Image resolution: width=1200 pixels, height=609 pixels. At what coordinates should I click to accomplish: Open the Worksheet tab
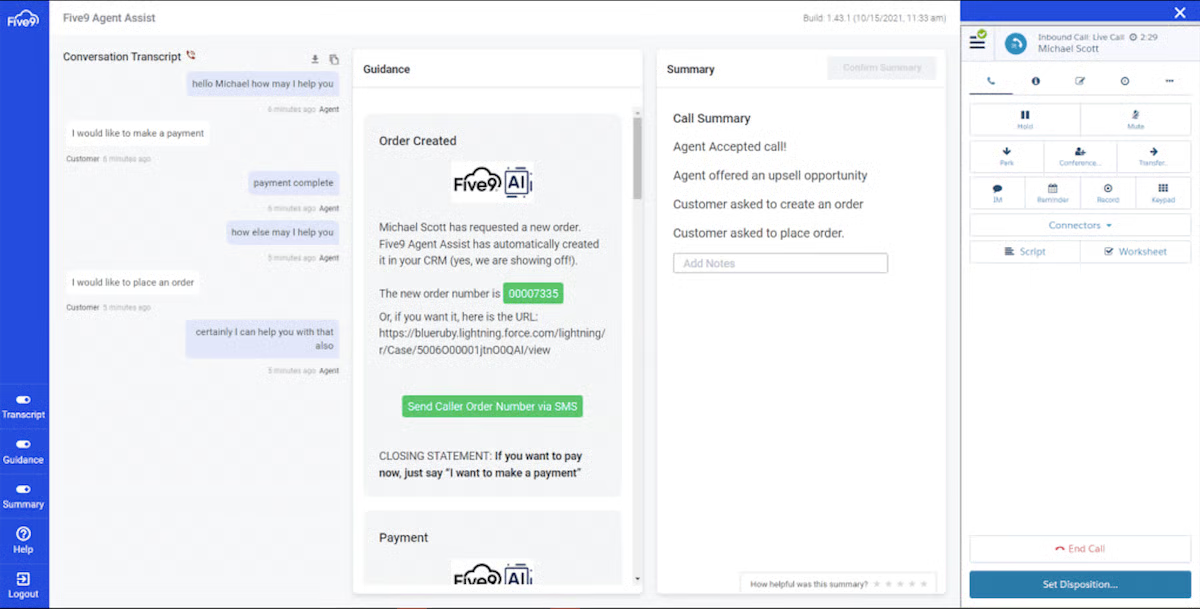(1135, 252)
